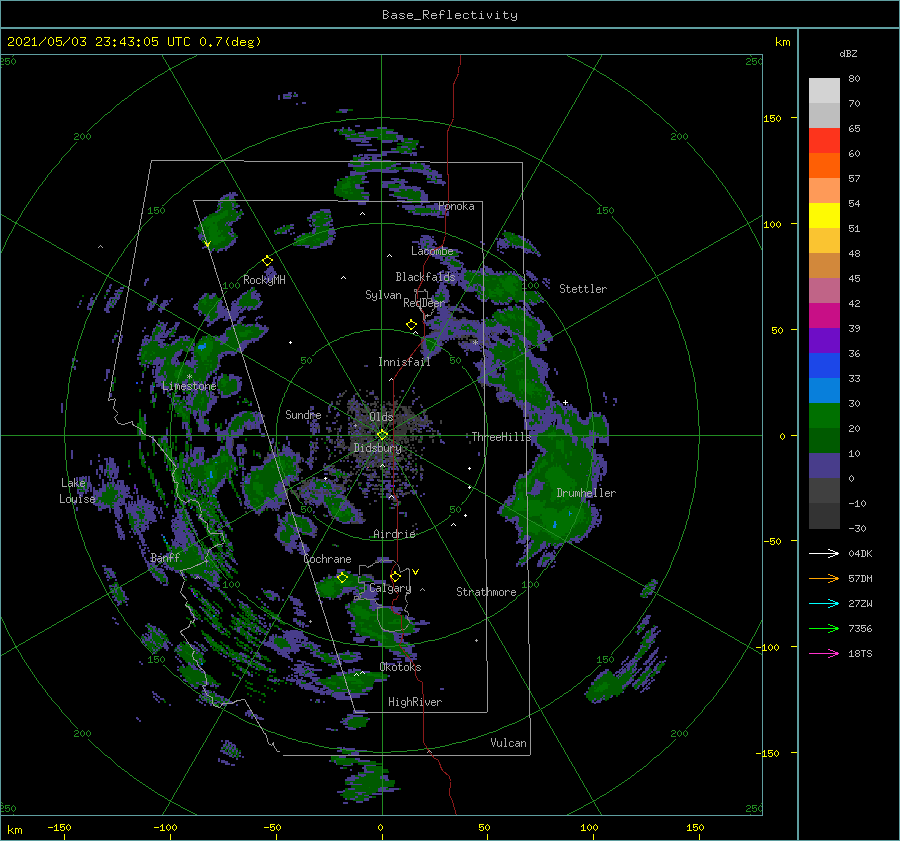Screen dimensions: 900x841
Task: Click the Ponoka city label
Action: click(x=456, y=206)
